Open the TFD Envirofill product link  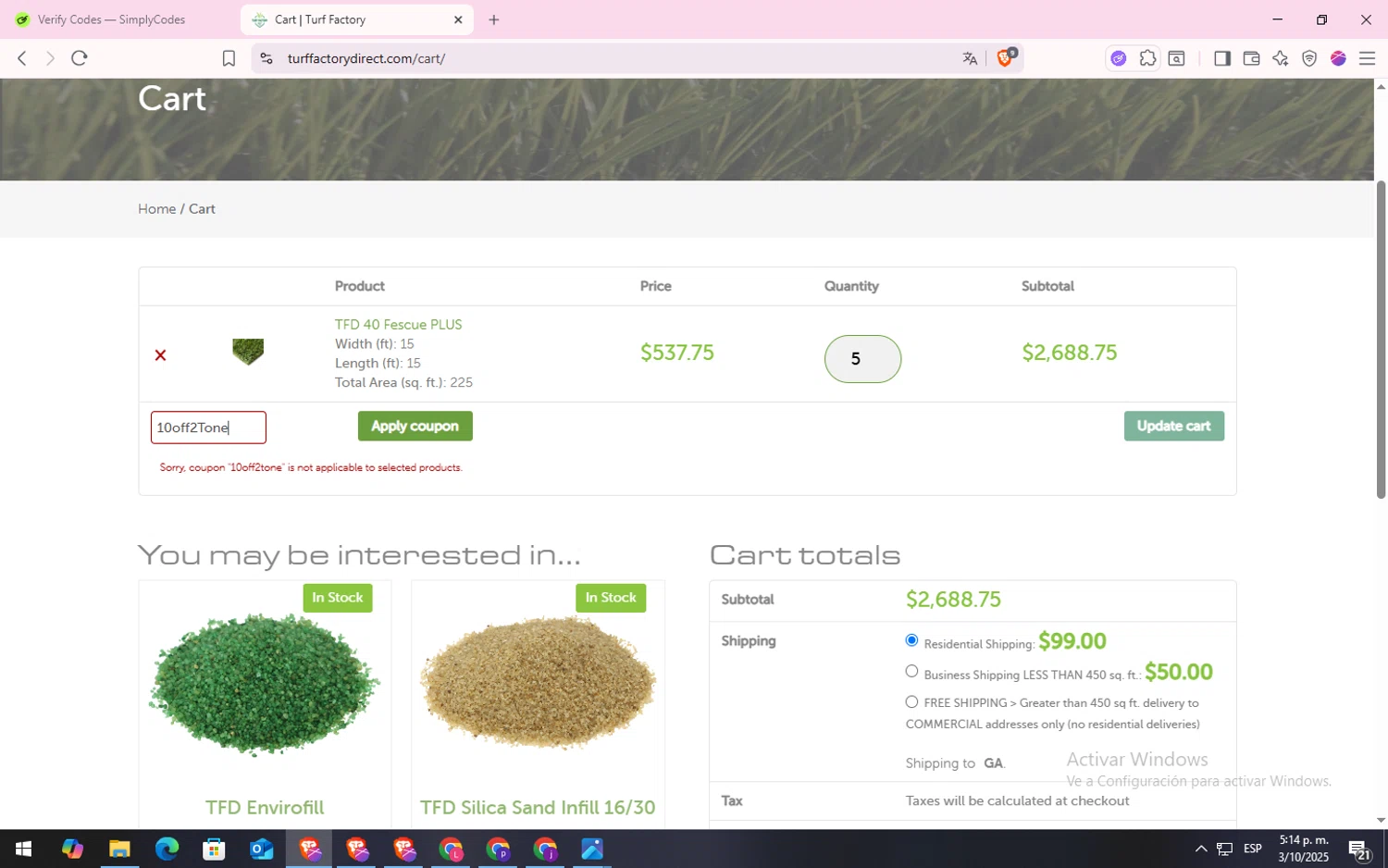click(x=265, y=807)
